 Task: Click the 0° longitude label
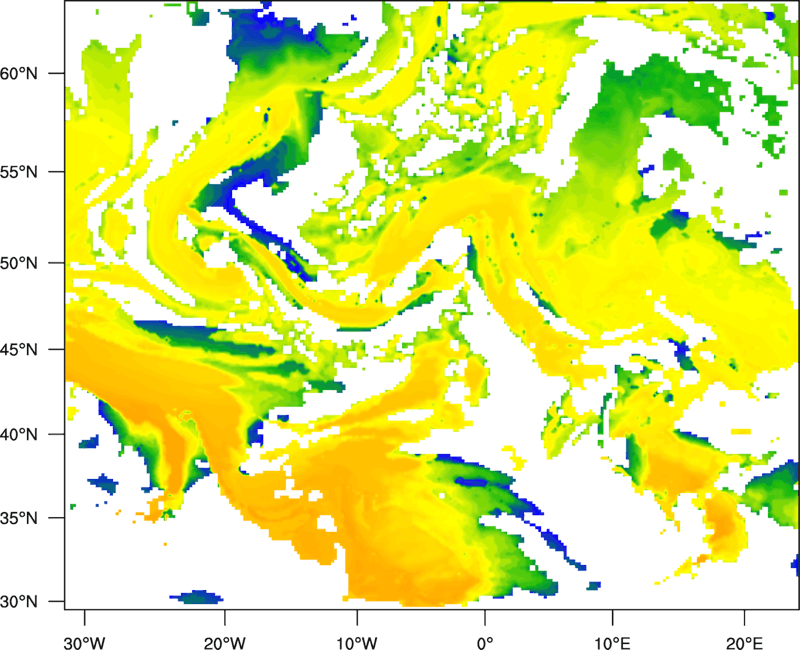tap(485, 643)
